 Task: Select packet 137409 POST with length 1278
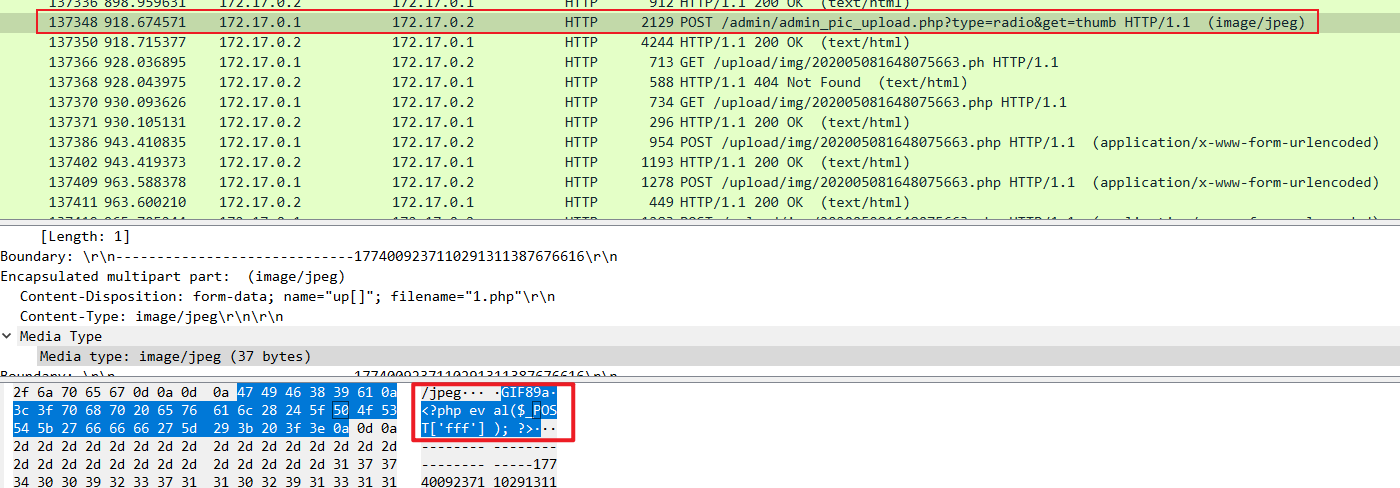(x=700, y=182)
